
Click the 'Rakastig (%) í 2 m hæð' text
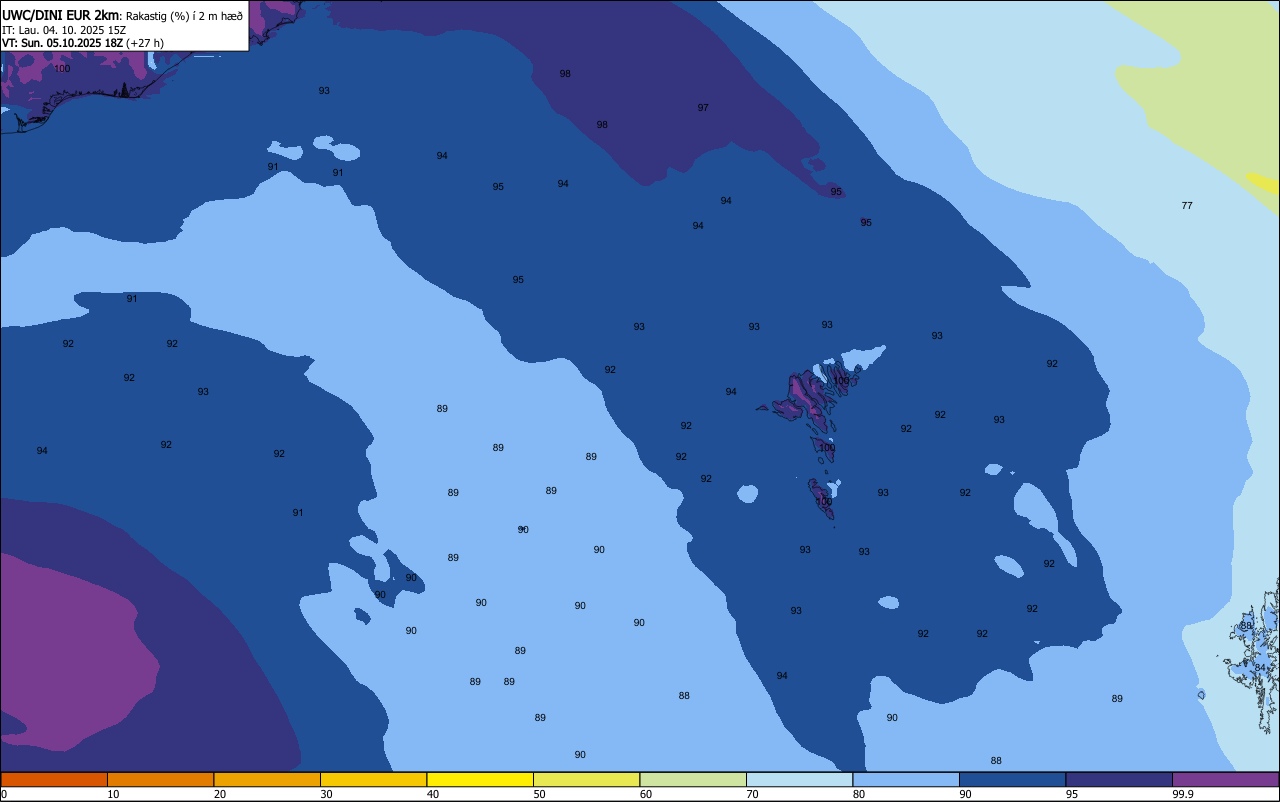tap(184, 16)
